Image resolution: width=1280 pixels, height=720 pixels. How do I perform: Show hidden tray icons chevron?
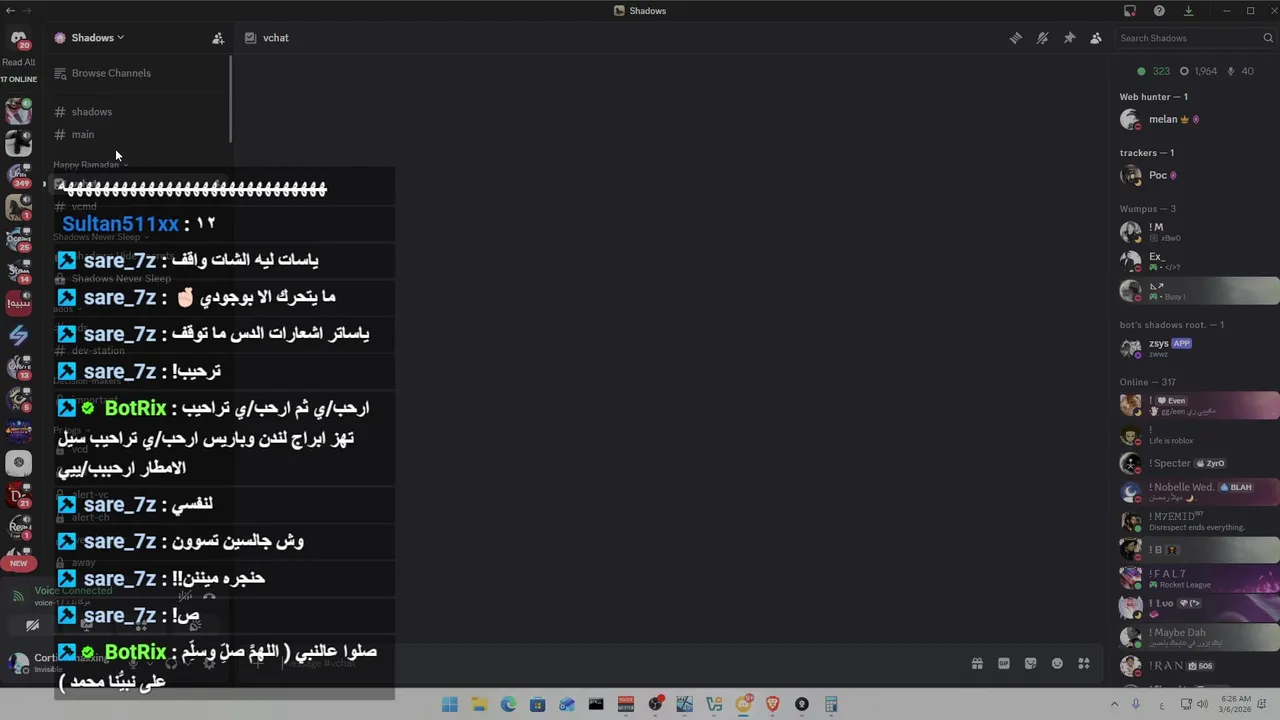pos(1114,704)
